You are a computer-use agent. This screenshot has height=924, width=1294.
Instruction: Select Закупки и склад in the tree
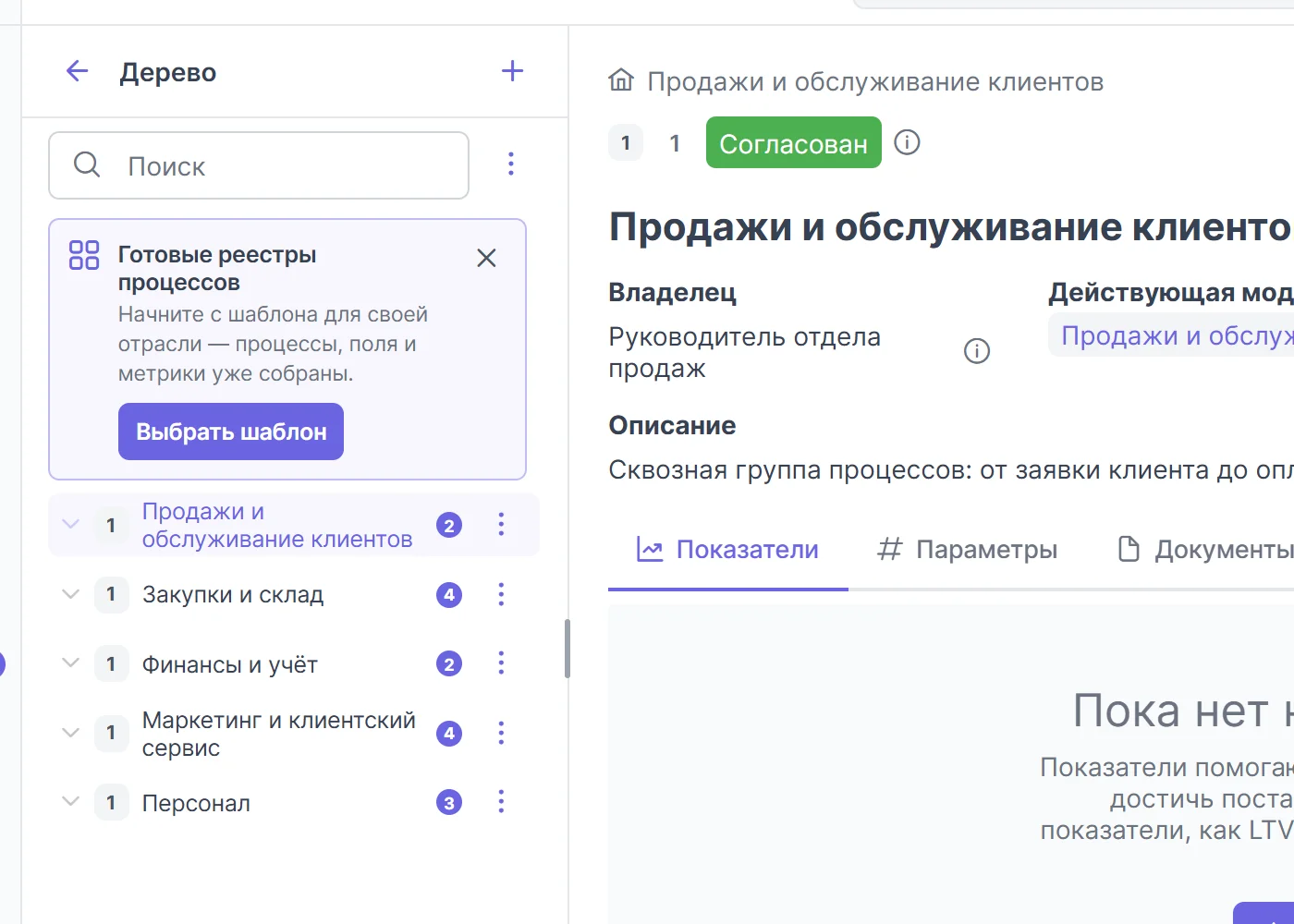233,594
